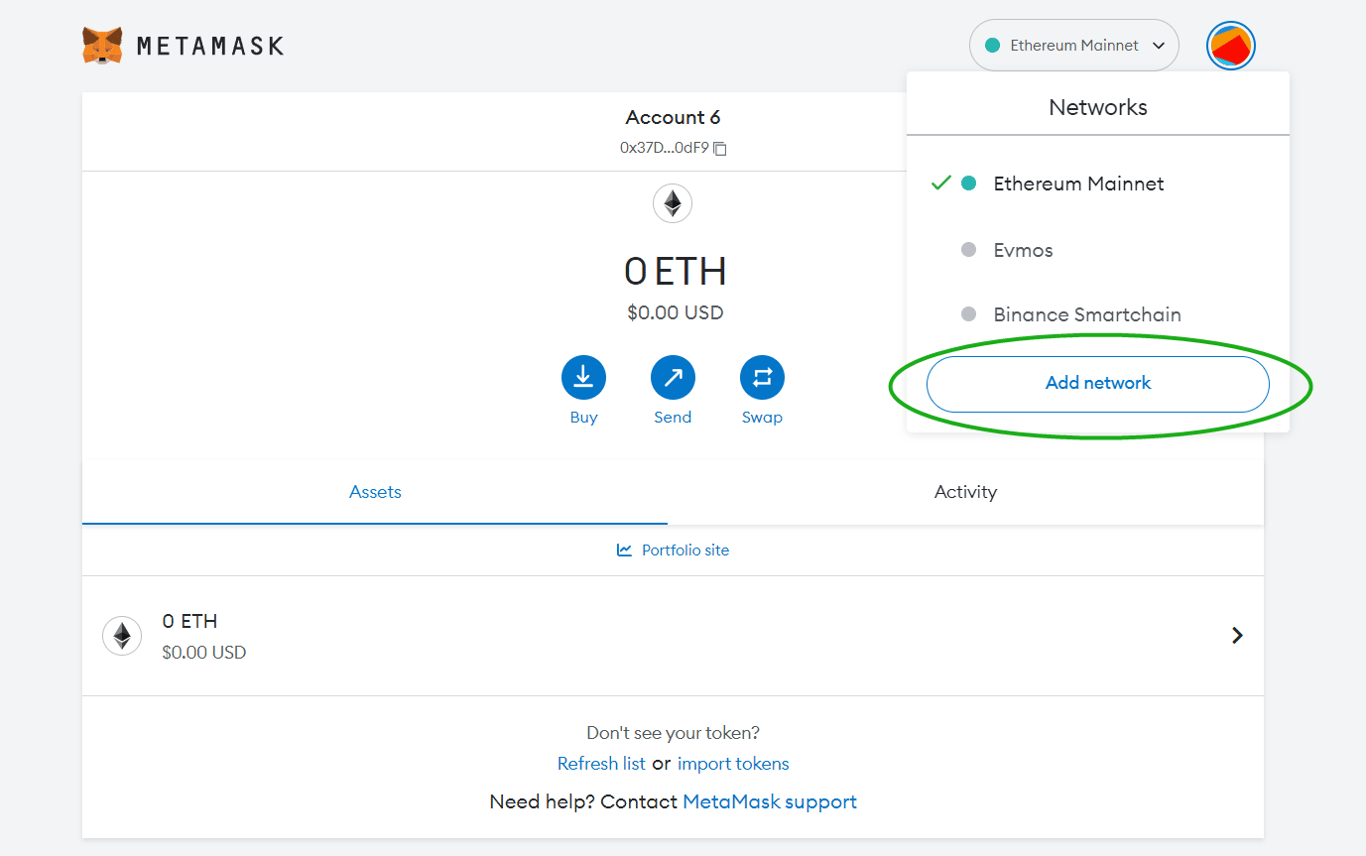The height and width of the screenshot is (856, 1366).
Task: Open the Ethereum Mainnet network dropdown
Action: [x=1074, y=45]
